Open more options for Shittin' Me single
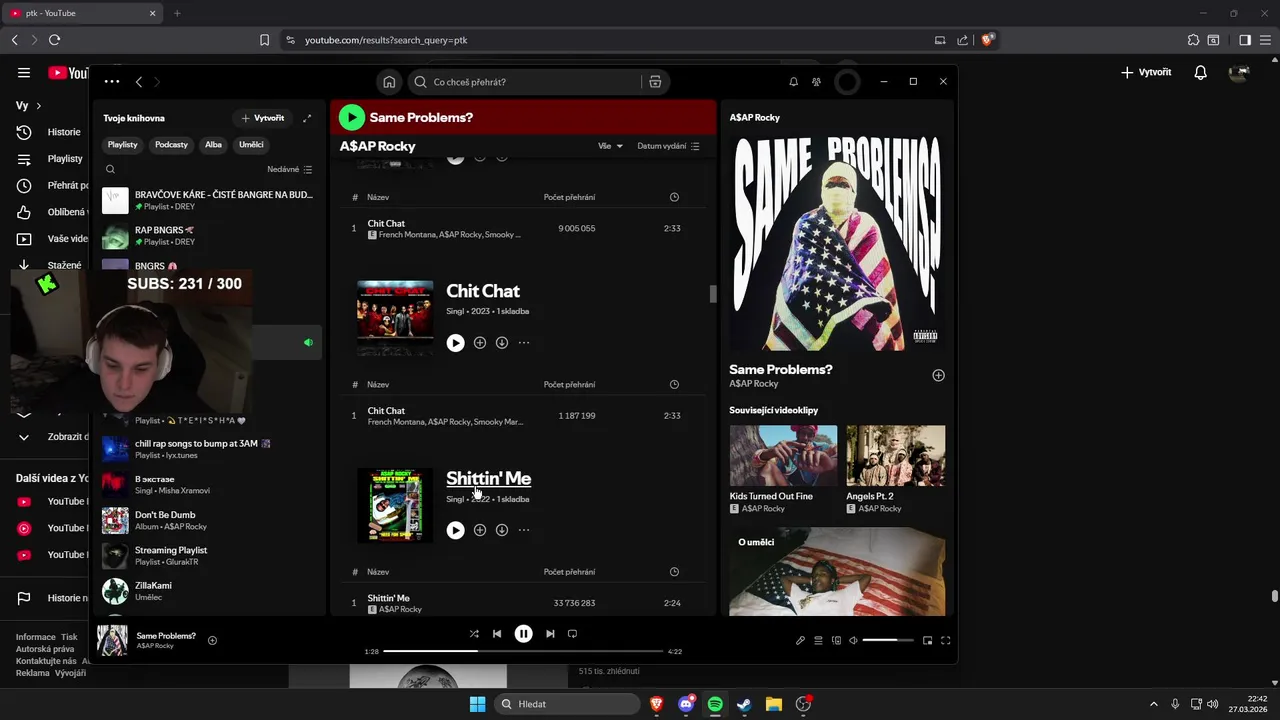Screen dimensions: 1280x720 (x=524, y=530)
